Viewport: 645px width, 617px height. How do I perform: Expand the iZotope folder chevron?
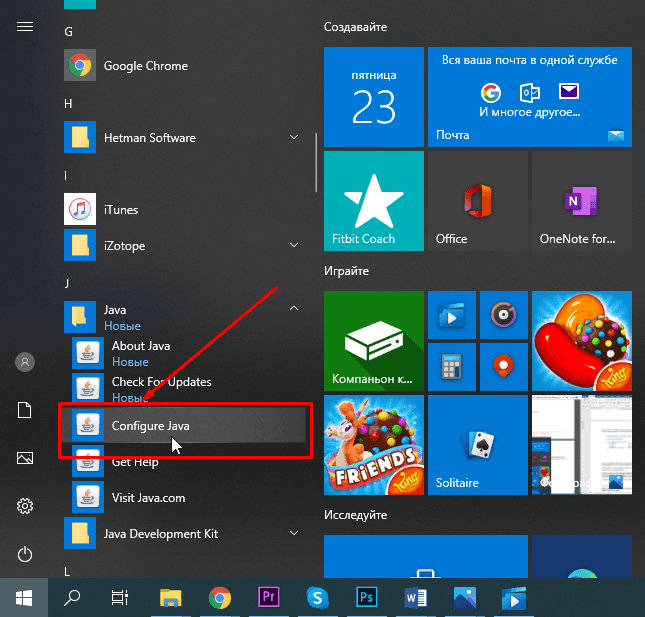[x=294, y=245]
